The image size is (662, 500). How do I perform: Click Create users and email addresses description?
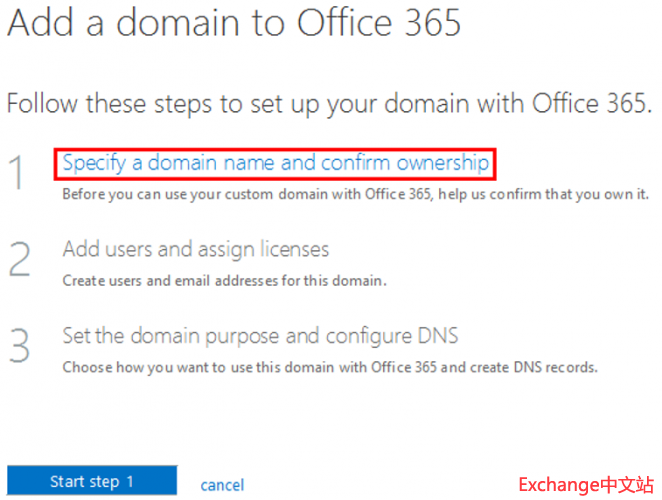click(224, 281)
